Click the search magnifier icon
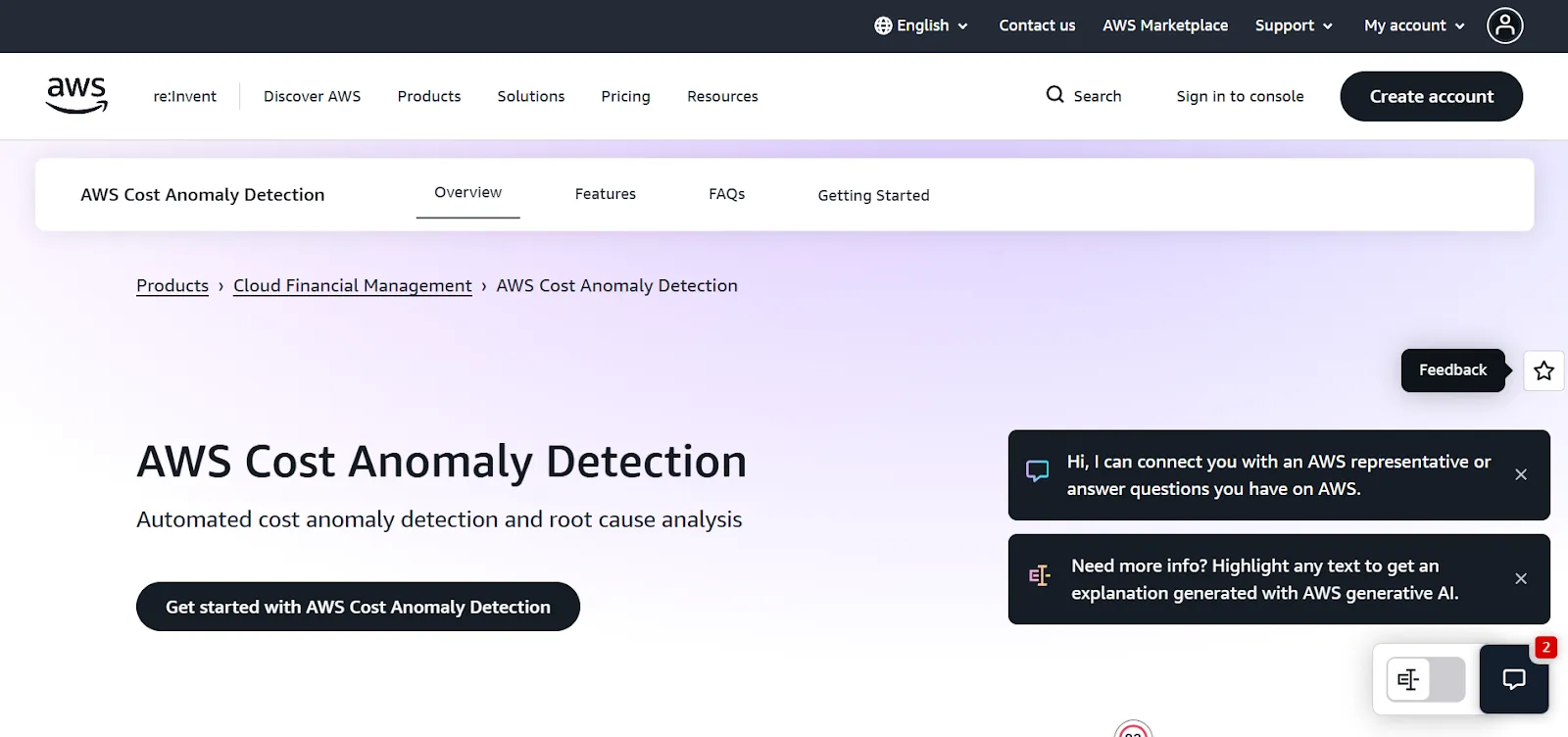This screenshot has width=1568, height=737. pyautogui.click(x=1054, y=95)
